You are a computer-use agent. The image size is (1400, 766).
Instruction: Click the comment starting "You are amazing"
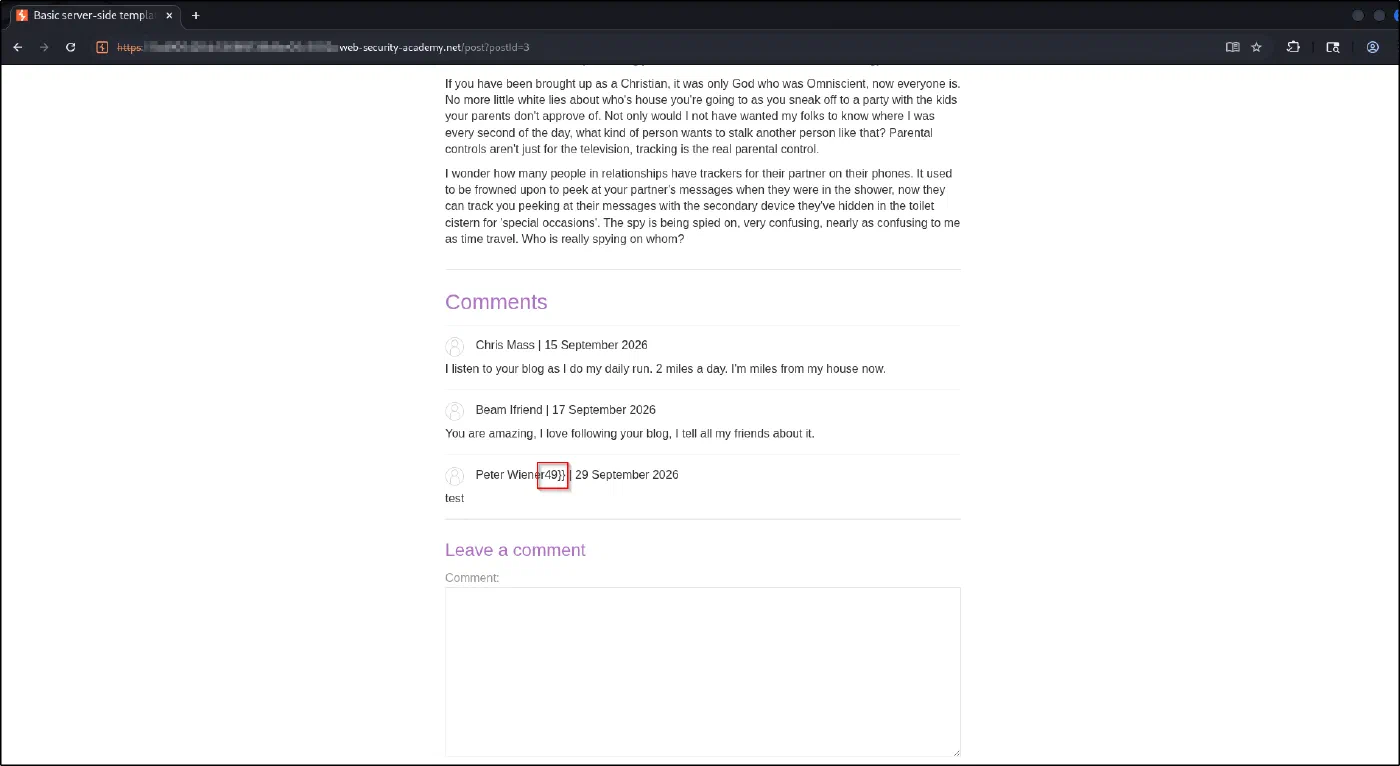(630, 434)
